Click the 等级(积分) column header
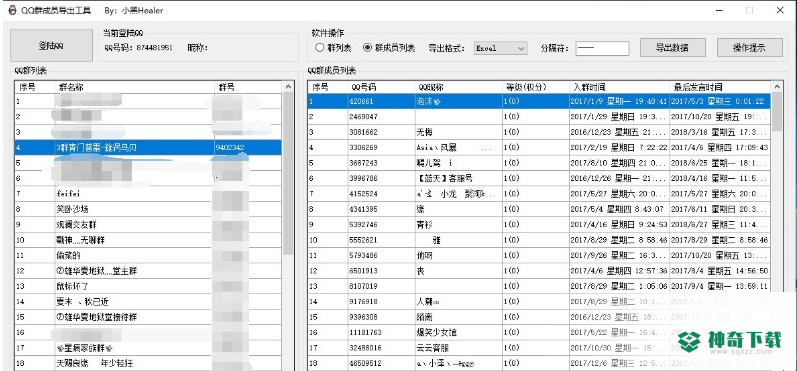The width and height of the screenshot is (797, 371). tap(536, 87)
